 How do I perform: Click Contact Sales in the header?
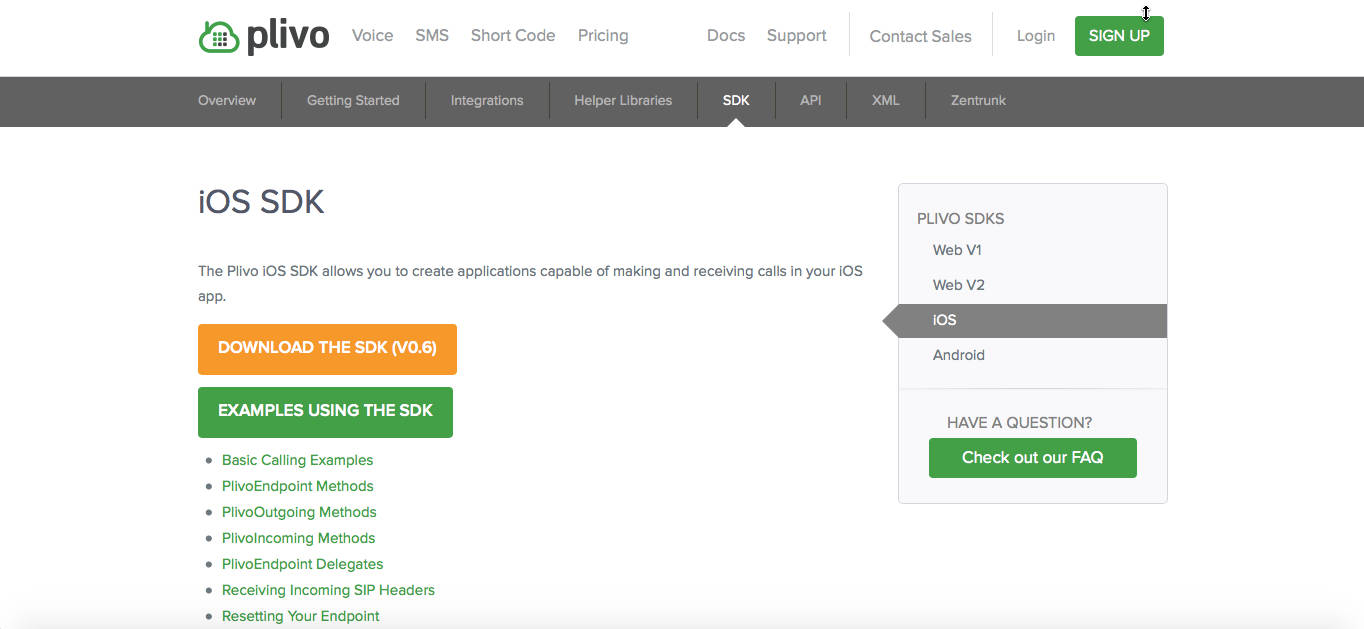tap(920, 36)
